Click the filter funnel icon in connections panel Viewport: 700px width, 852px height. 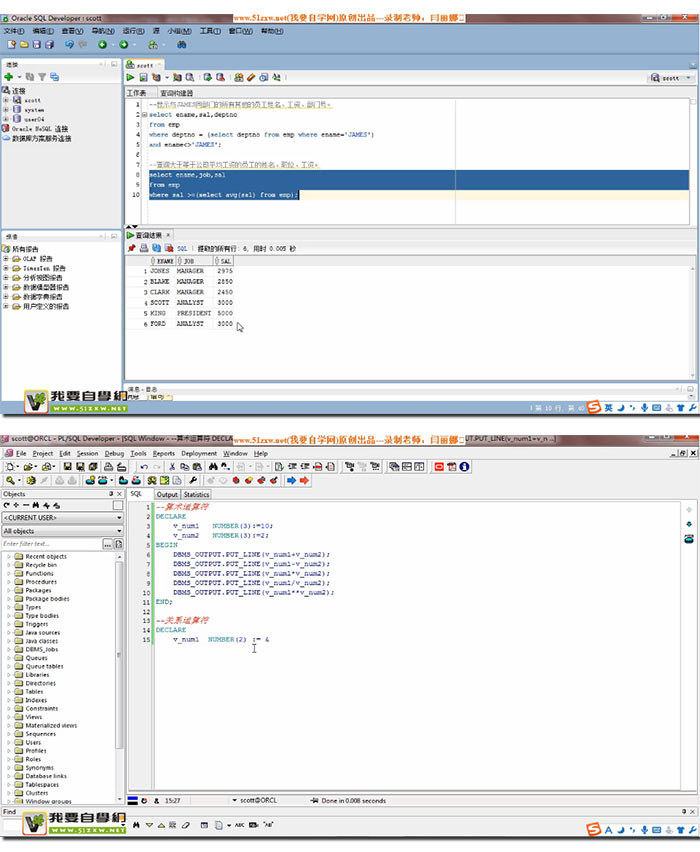tap(42, 77)
